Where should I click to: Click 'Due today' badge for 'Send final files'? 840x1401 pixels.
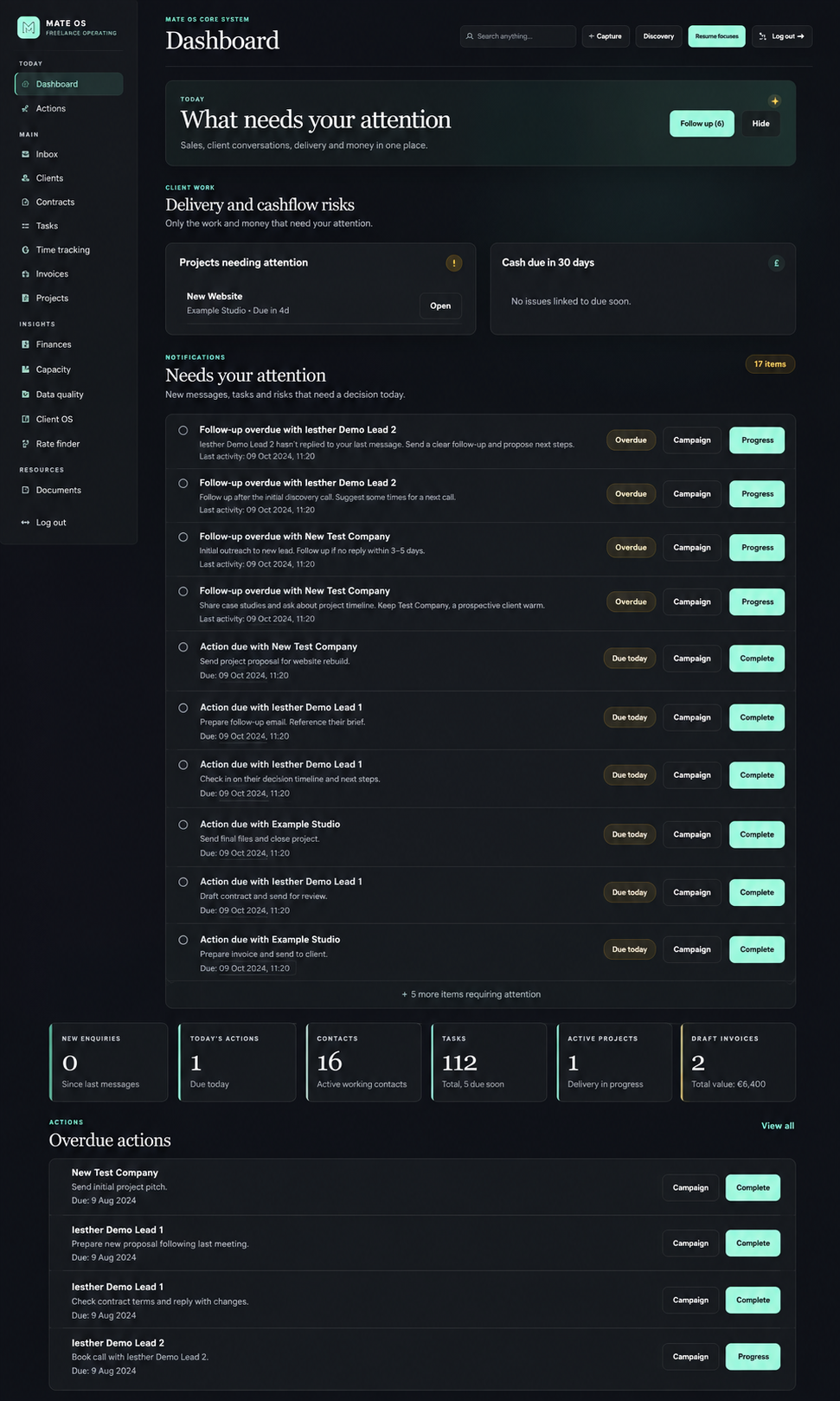630,835
